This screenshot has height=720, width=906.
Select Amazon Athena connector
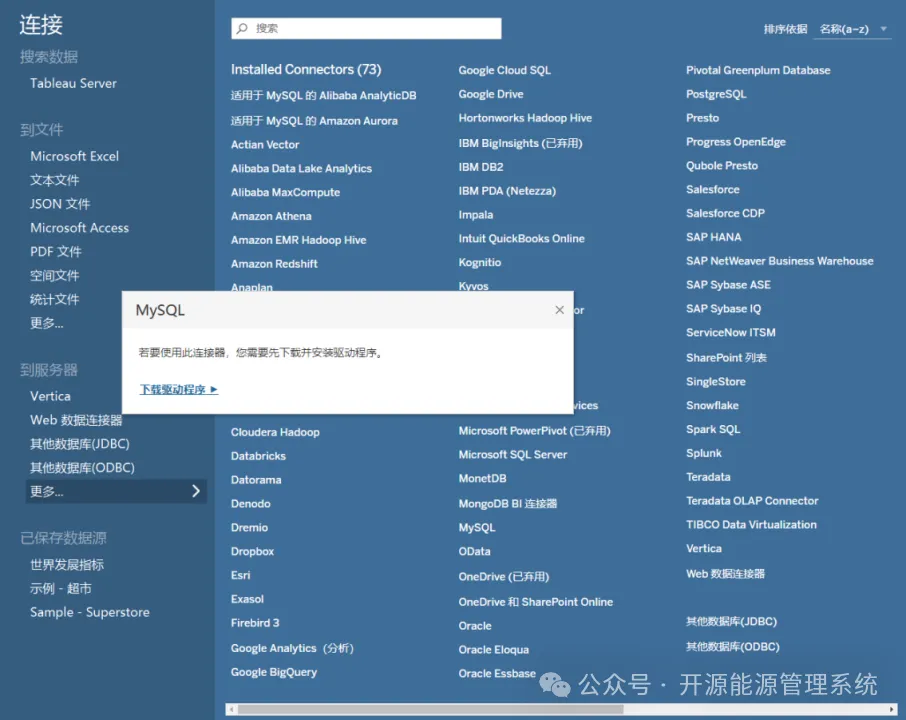pyautogui.click(x=271, y=216)
